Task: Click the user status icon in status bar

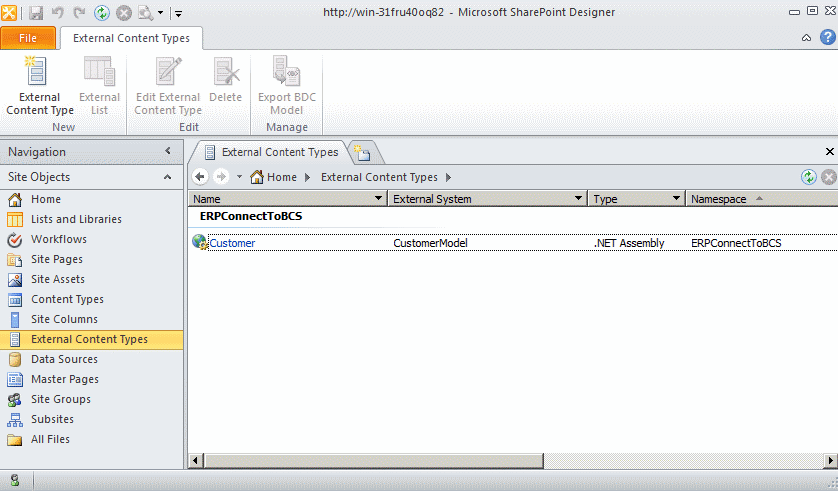Action: tap(14, 480)
